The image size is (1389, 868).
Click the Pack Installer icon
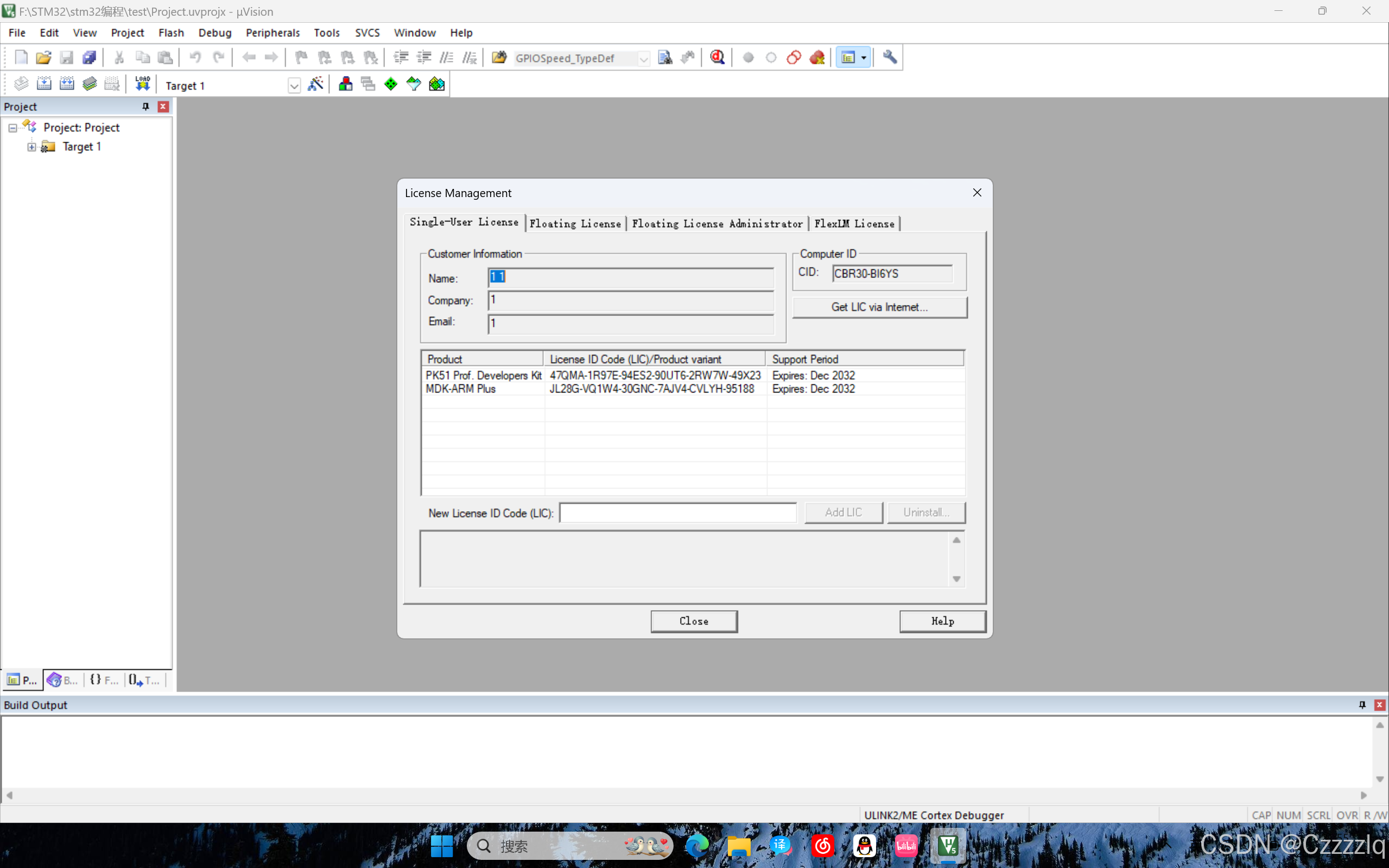(437, 84)
